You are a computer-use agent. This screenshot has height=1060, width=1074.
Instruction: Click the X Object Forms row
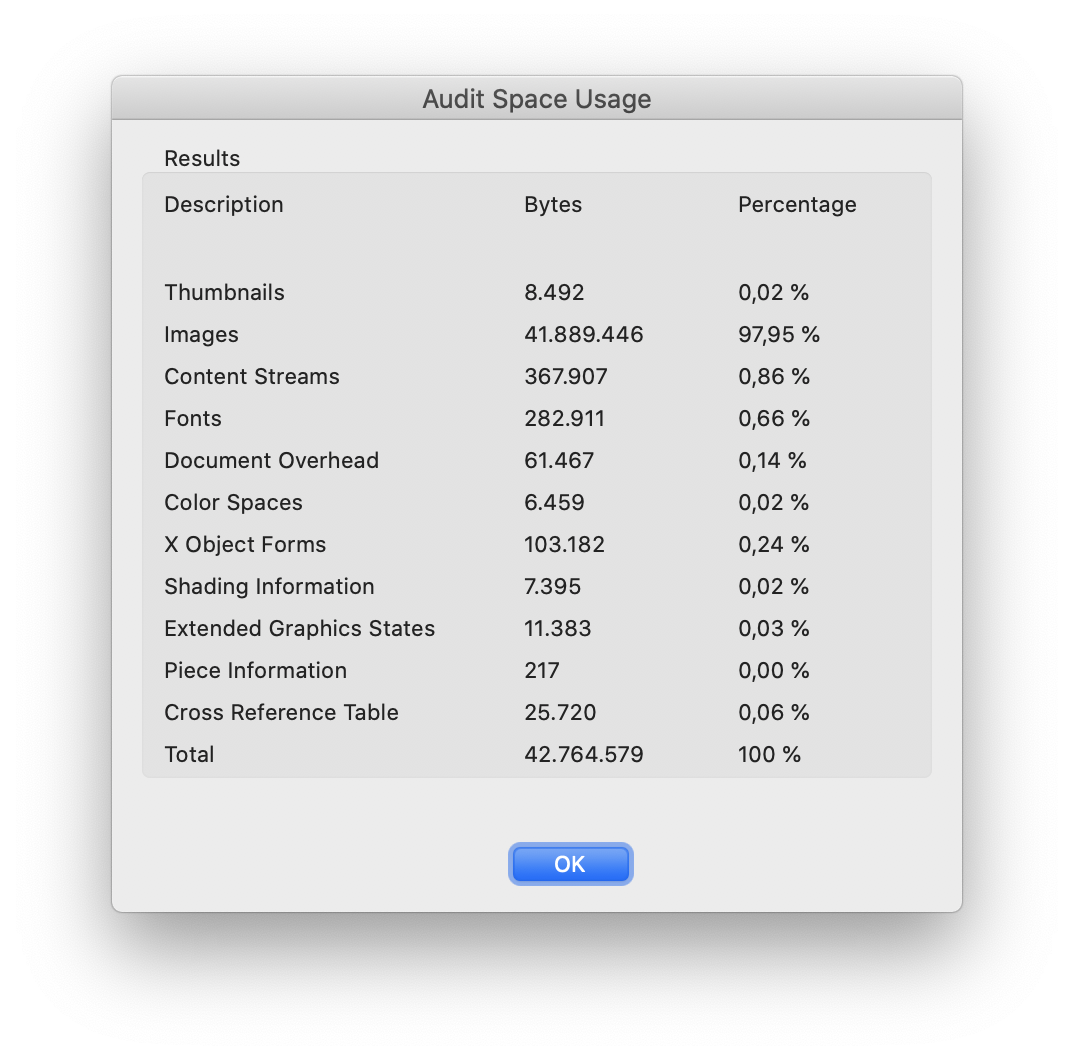point(245,544)
